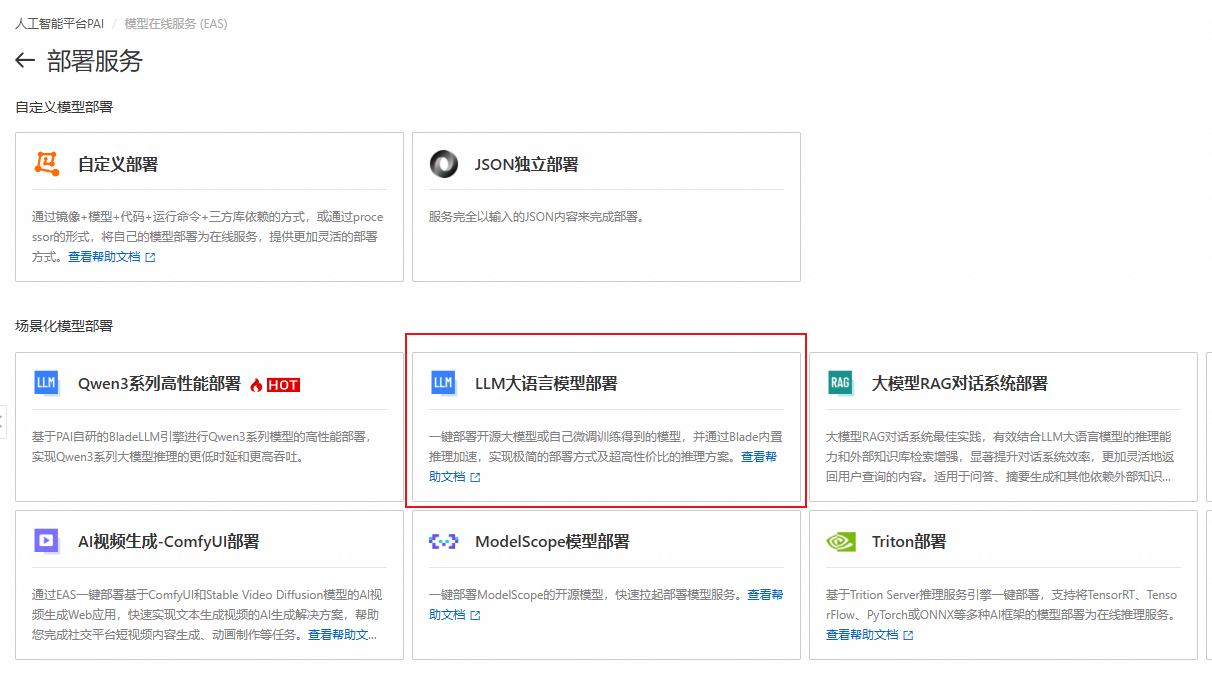1212x695 pixels.
Task: Click the purple AI视频生成-ComfyUI icon
Action: pos(46,541)
